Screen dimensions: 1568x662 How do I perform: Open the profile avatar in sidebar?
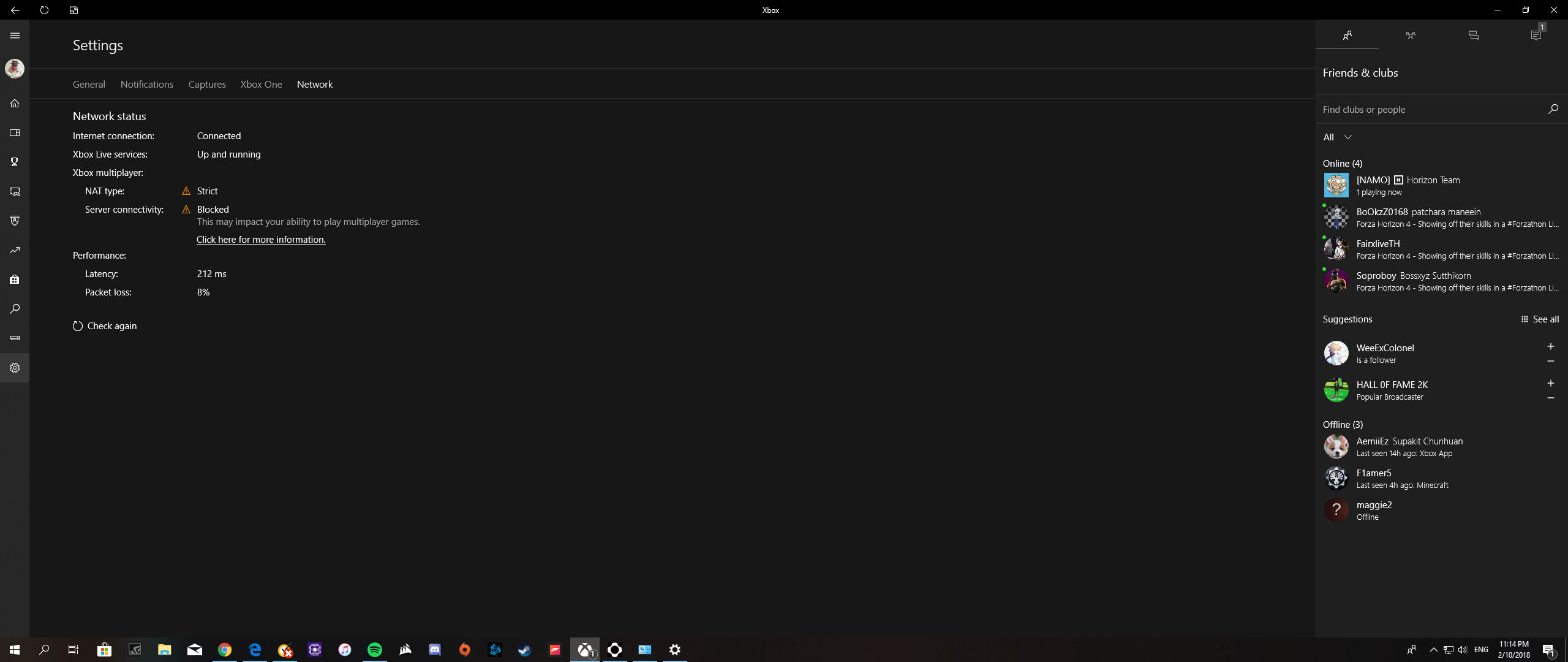(x=15, y=68)
